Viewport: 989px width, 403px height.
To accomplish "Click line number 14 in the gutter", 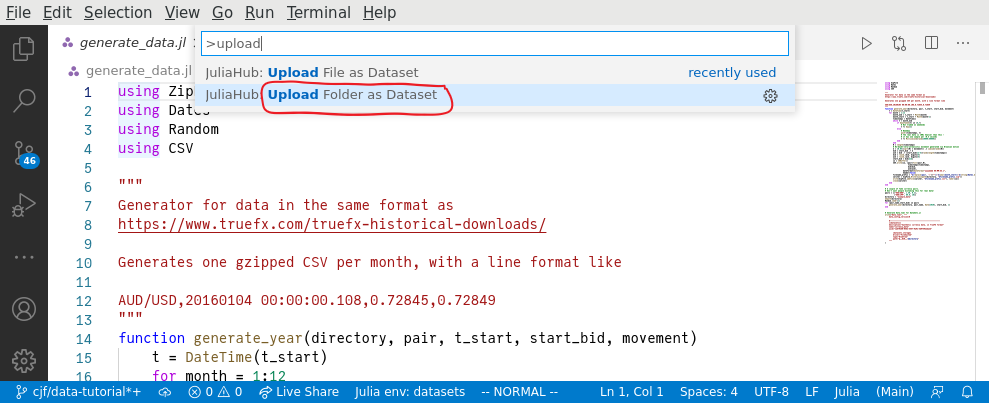I will pyautogui.click(x=84, y=339).
